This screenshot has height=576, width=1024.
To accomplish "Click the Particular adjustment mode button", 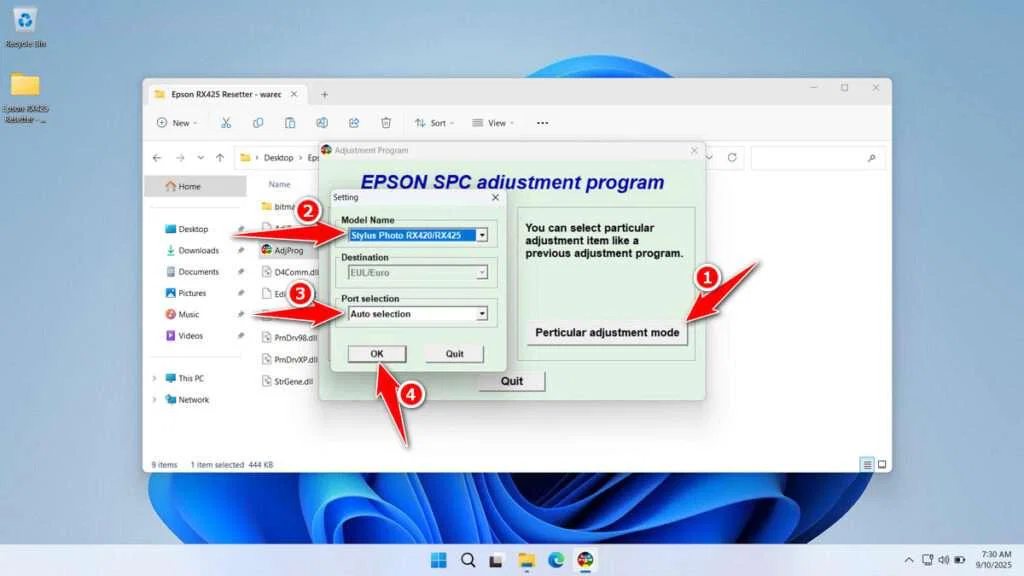I will [607, 330].
